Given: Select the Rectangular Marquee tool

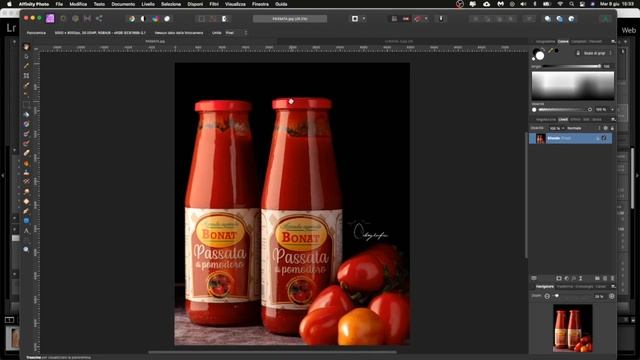Looking at the screenshot, I should [27, 104].
